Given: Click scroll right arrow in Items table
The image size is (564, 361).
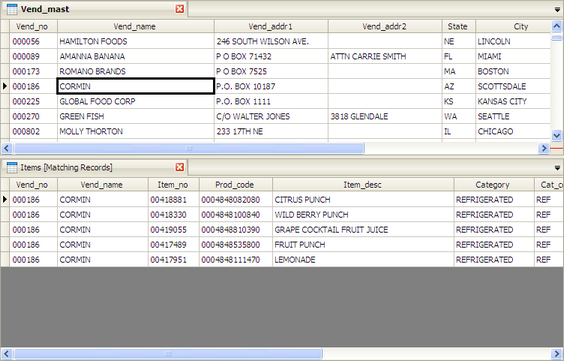Looking at the screenshot, I should (556, 353).
